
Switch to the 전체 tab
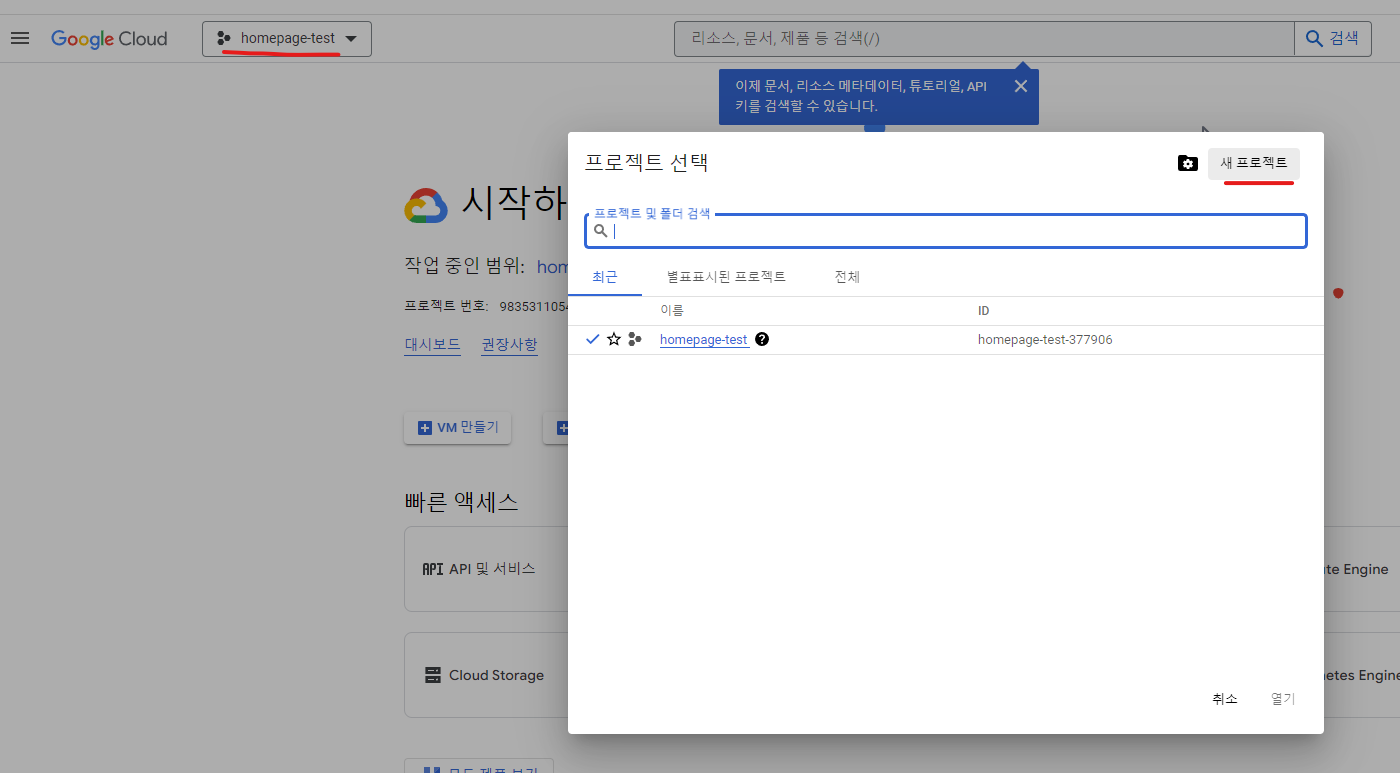[847, 277]
